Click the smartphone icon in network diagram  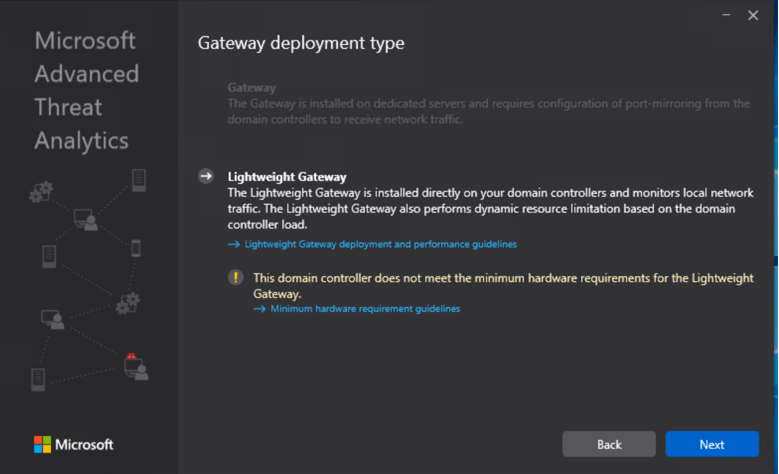click(136, 248)
